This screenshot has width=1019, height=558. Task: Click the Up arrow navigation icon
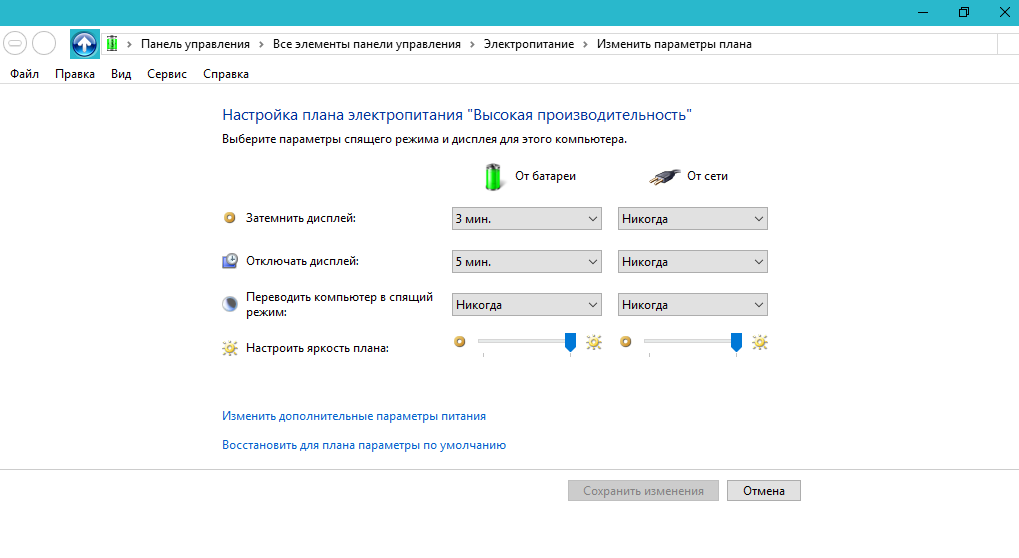click(85, 44)
